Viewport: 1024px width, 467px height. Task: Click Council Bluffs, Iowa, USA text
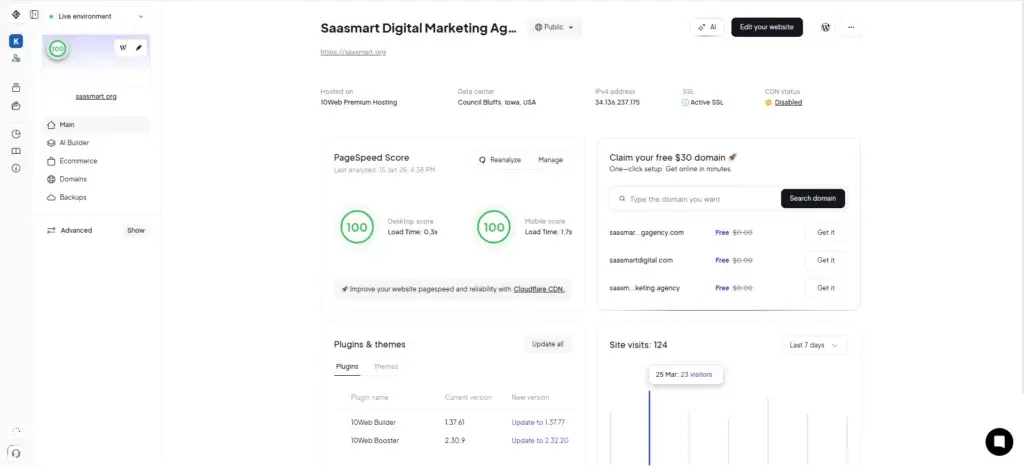pos(497,103)
